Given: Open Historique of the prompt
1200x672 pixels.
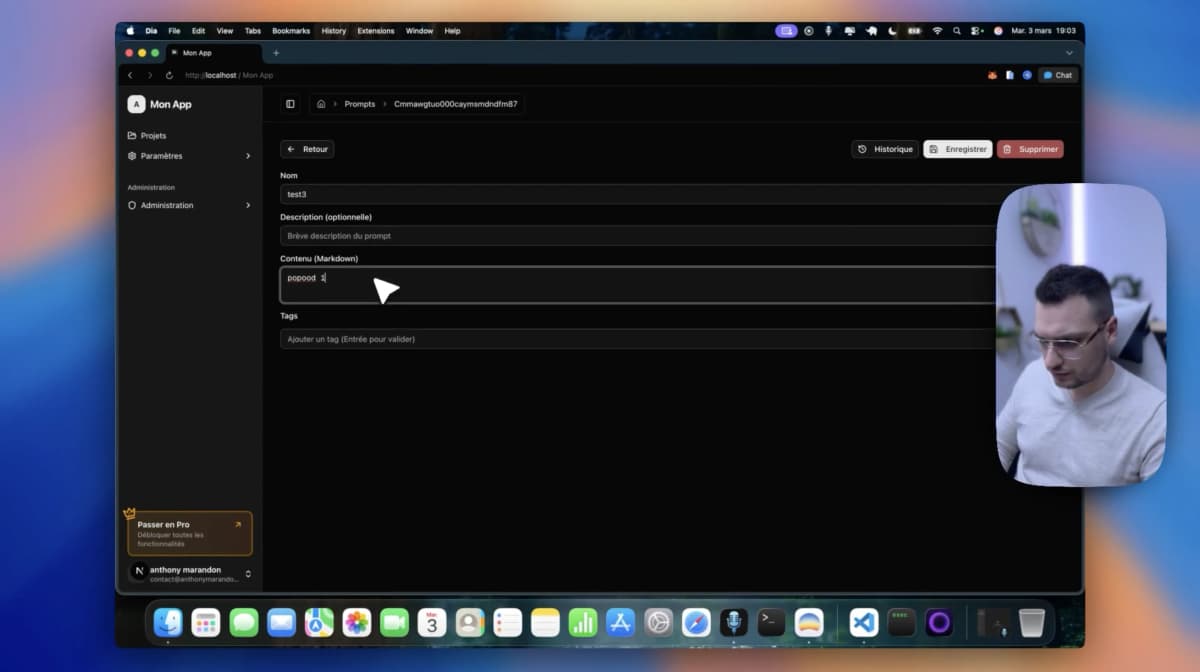Looking at the screenshot, I should [x=885, y=149].
